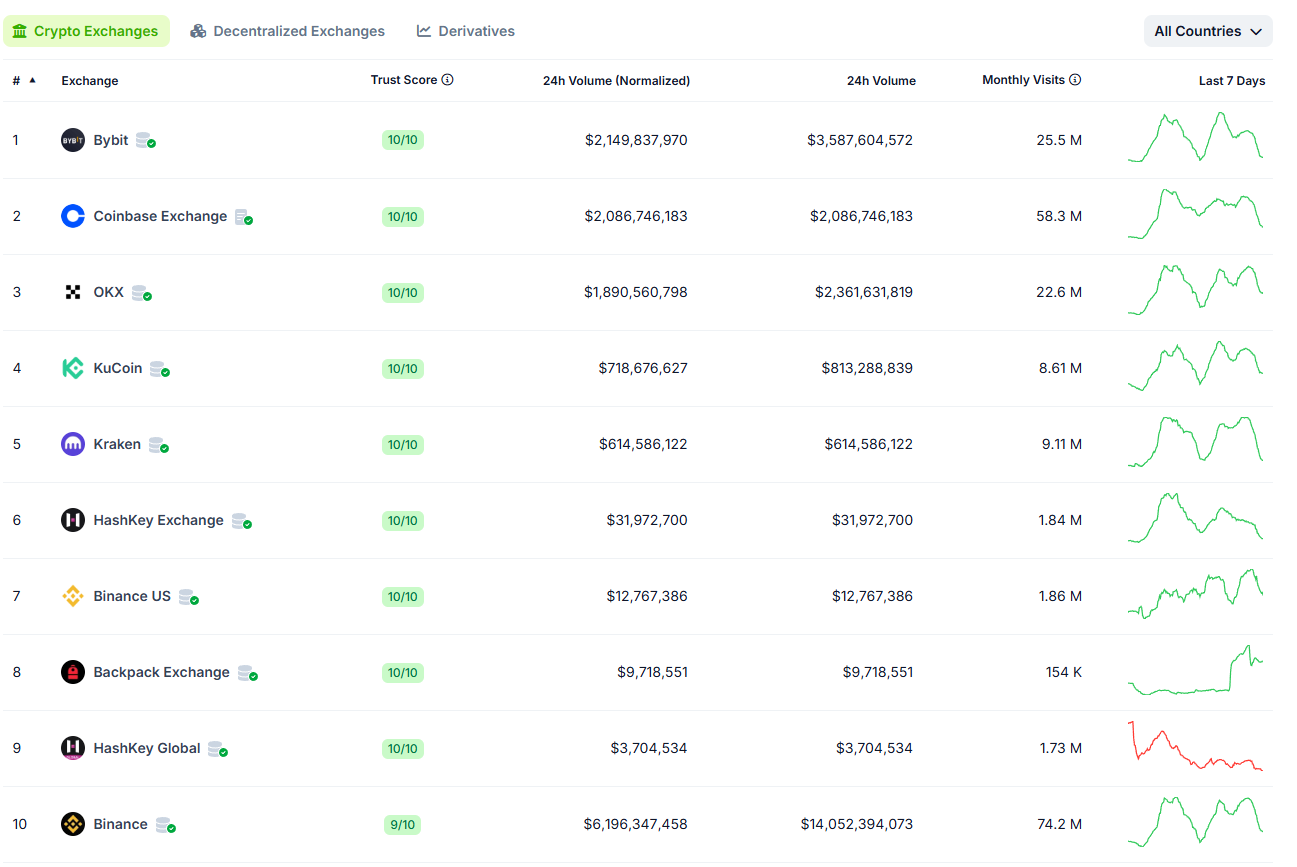Sort by the 24h Volume column header
This screenshot has height=867, width=1297.
point(881,81)
